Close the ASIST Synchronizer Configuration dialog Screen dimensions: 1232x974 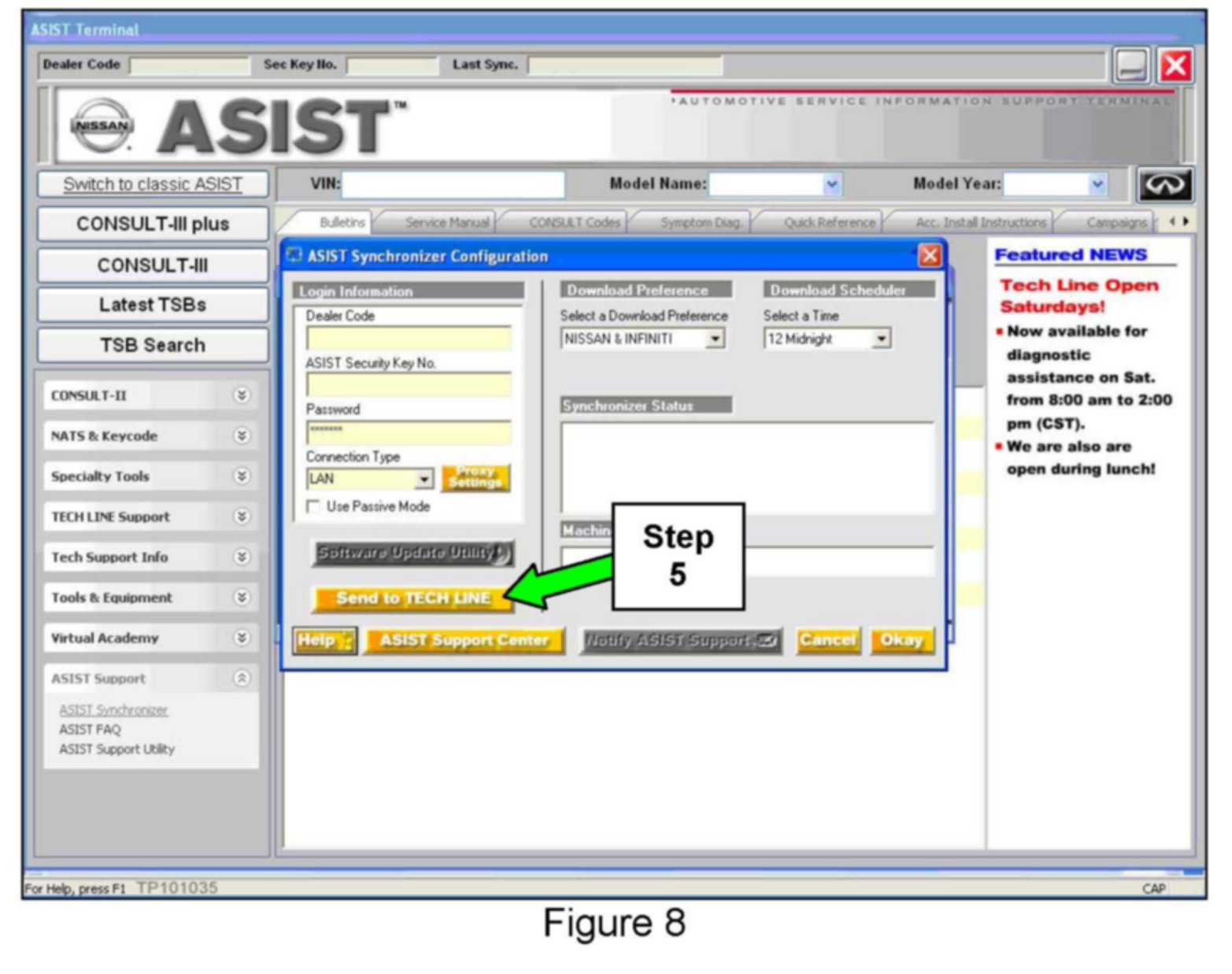[x=930, y=255]
